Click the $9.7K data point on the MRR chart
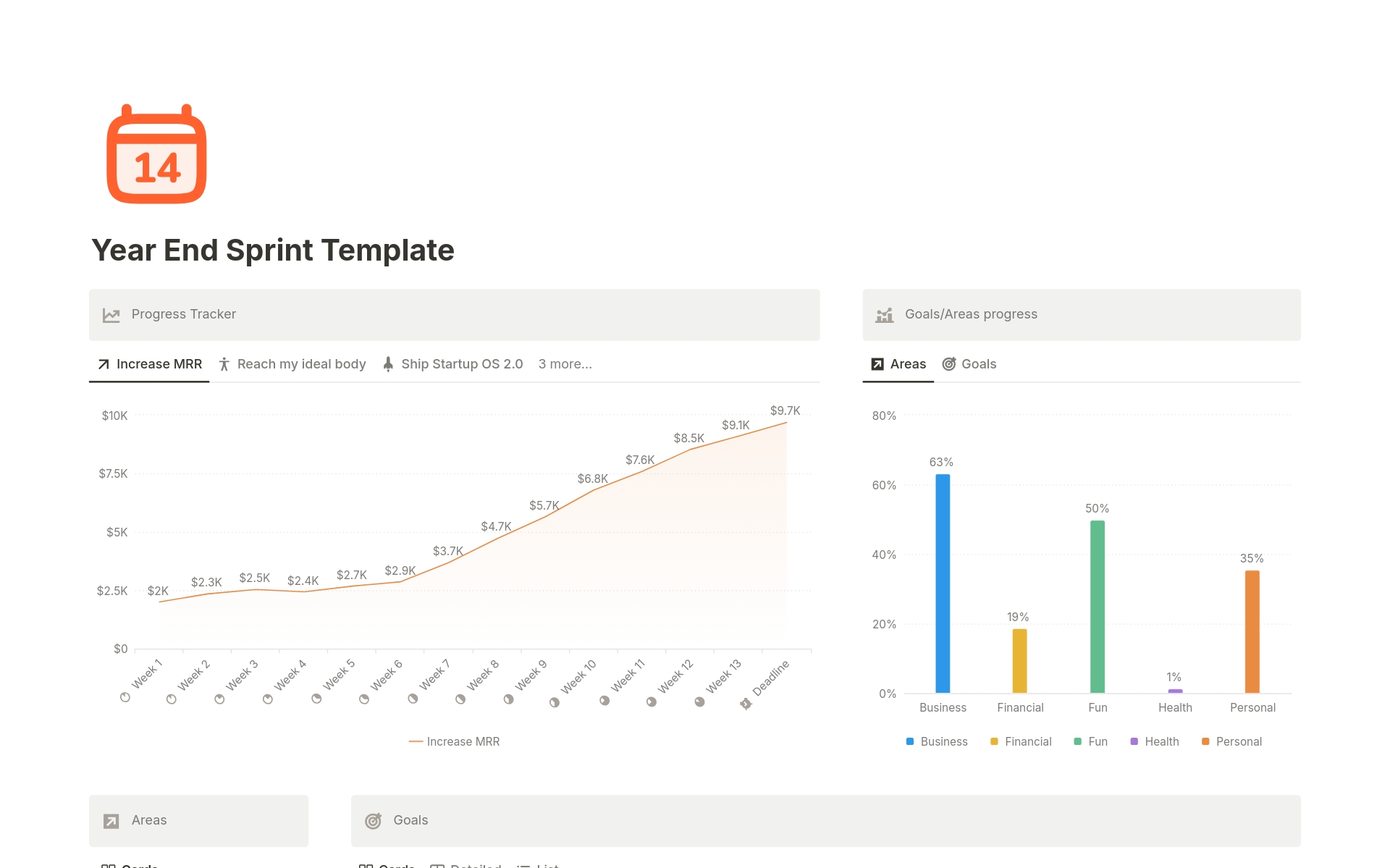The height and width of the screenshot is (868, 1390). (x=785, y=421)
